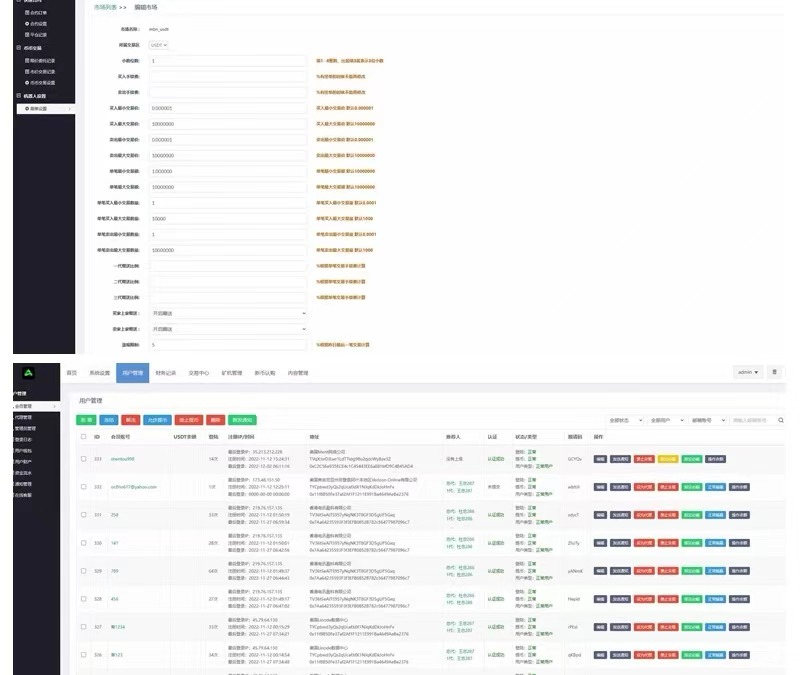The image size is (800, 675).
Task: Tick the checkbox for user ID 333
Action: 84,459
